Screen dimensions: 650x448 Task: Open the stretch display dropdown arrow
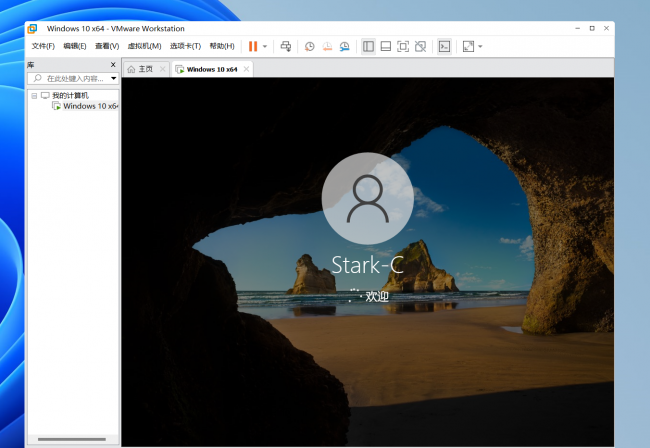[x=480, y=46]
